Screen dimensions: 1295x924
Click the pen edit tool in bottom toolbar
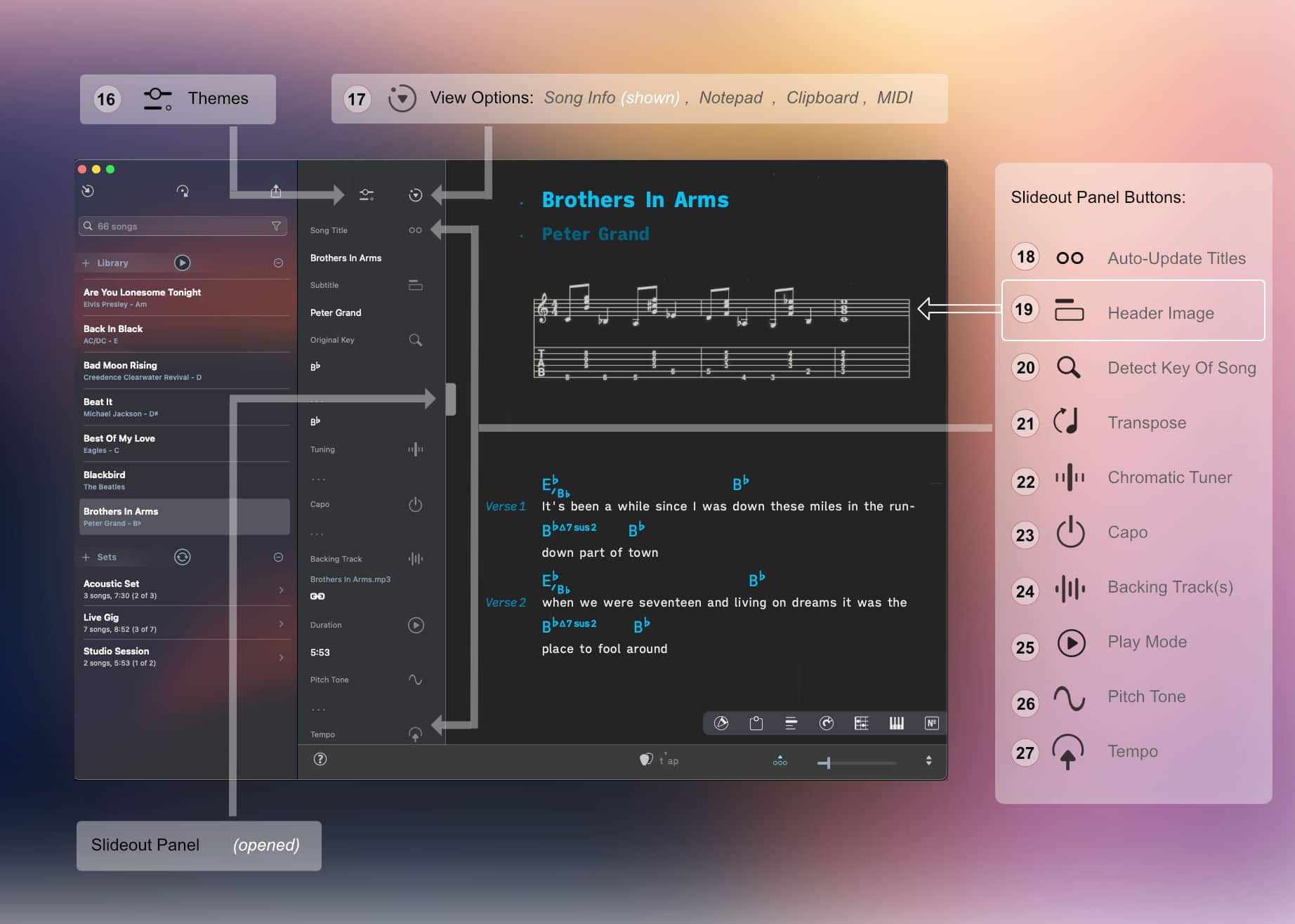(x=721, y=723)
